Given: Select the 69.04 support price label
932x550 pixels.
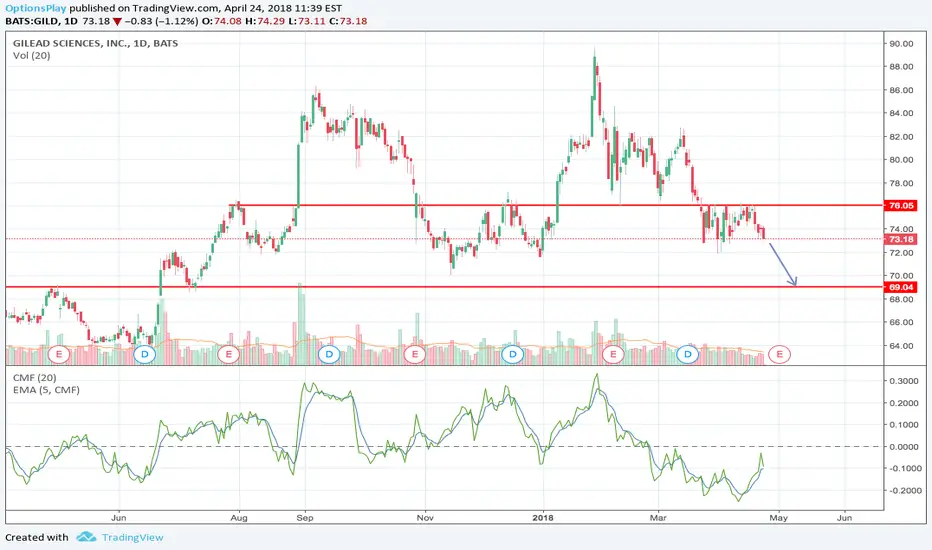Looking at the screenshot, I should pyautogui.click(x=900, y=287).
